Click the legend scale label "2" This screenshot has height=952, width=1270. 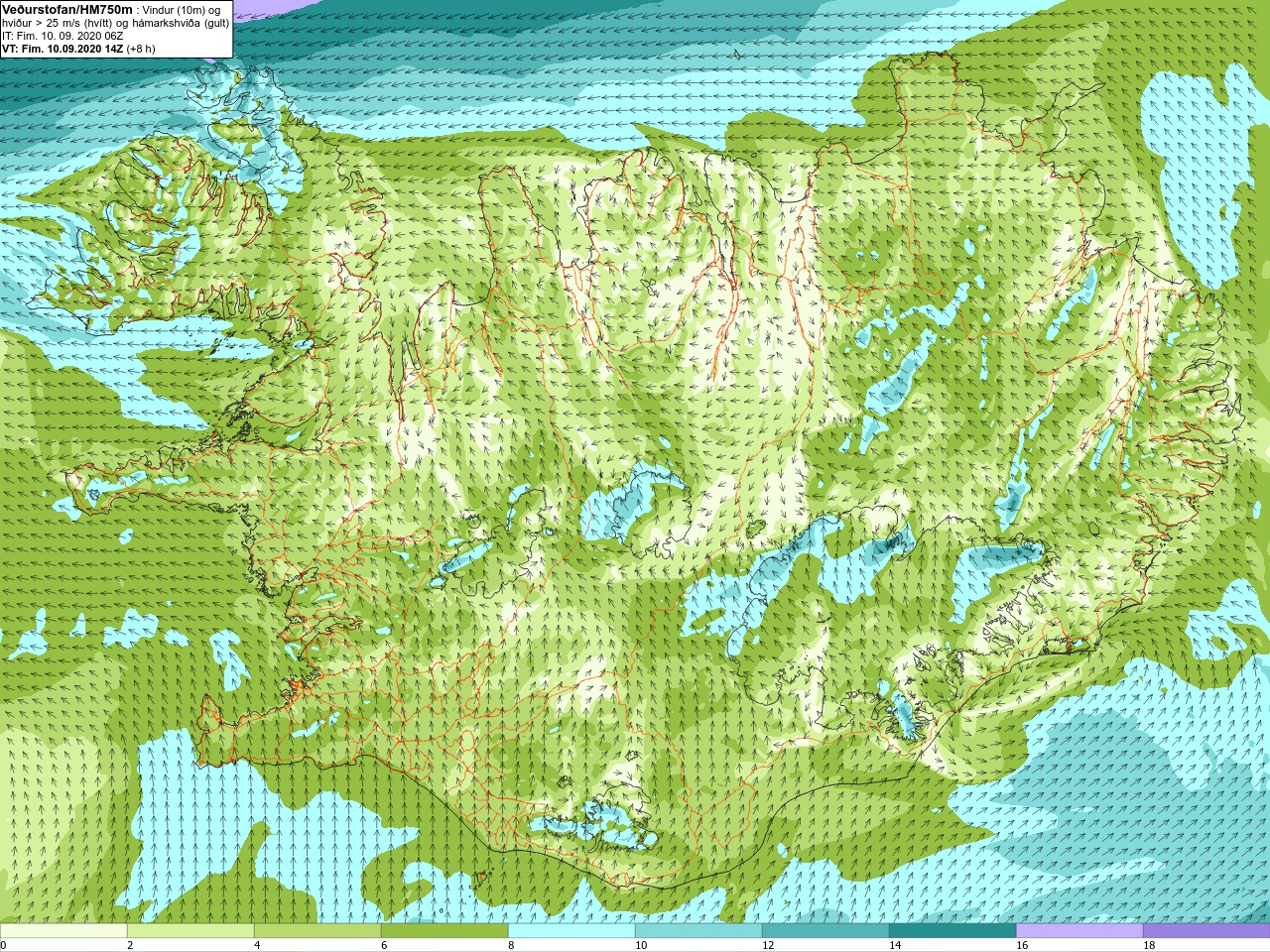(130, 945)
